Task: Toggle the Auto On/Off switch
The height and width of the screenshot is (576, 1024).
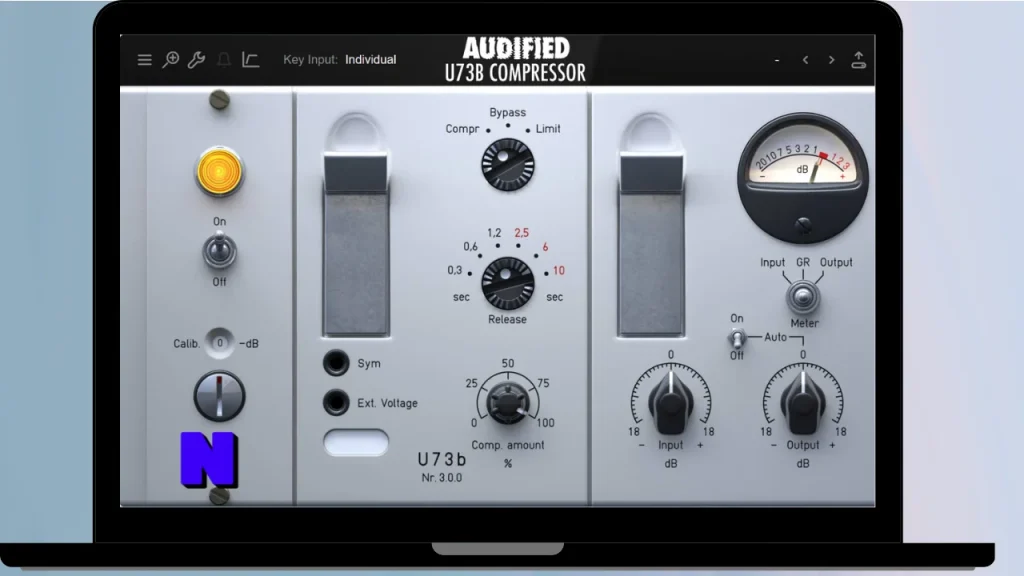Action: (737, 338)
